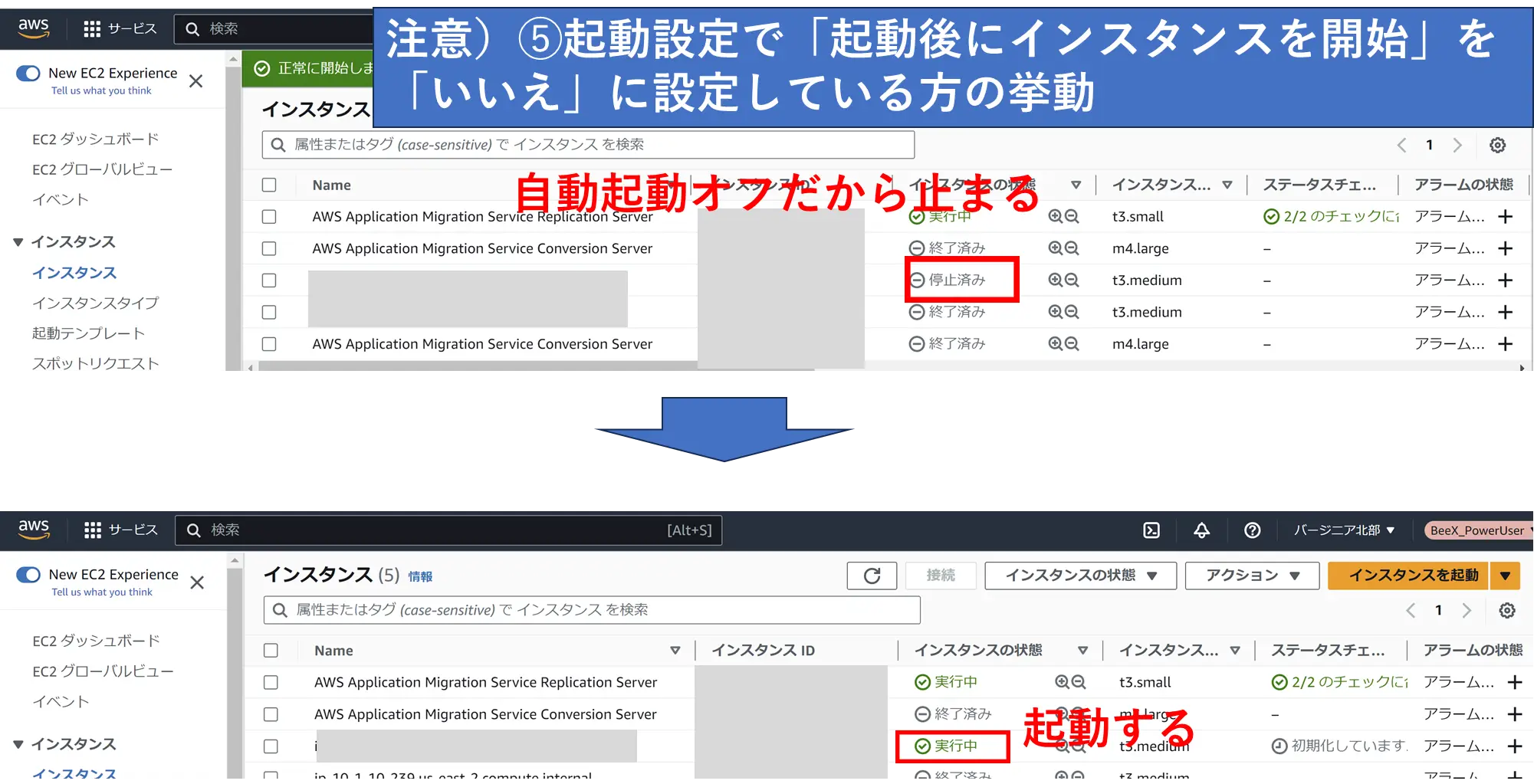1534x784 pixels.
Task: Collapse インスタンス section in upper sidebar
Action: pyautogui.click(x=18, y=242)
